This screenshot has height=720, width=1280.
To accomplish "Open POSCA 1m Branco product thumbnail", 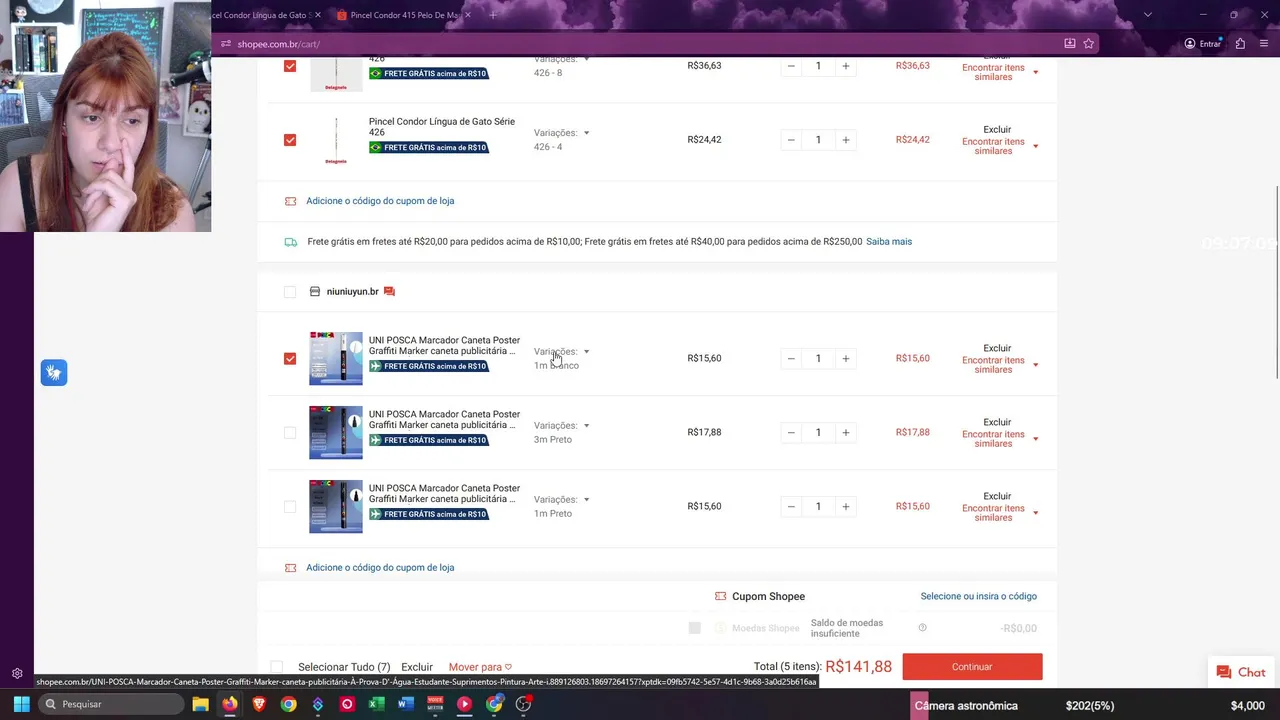I will coord(336,358).
